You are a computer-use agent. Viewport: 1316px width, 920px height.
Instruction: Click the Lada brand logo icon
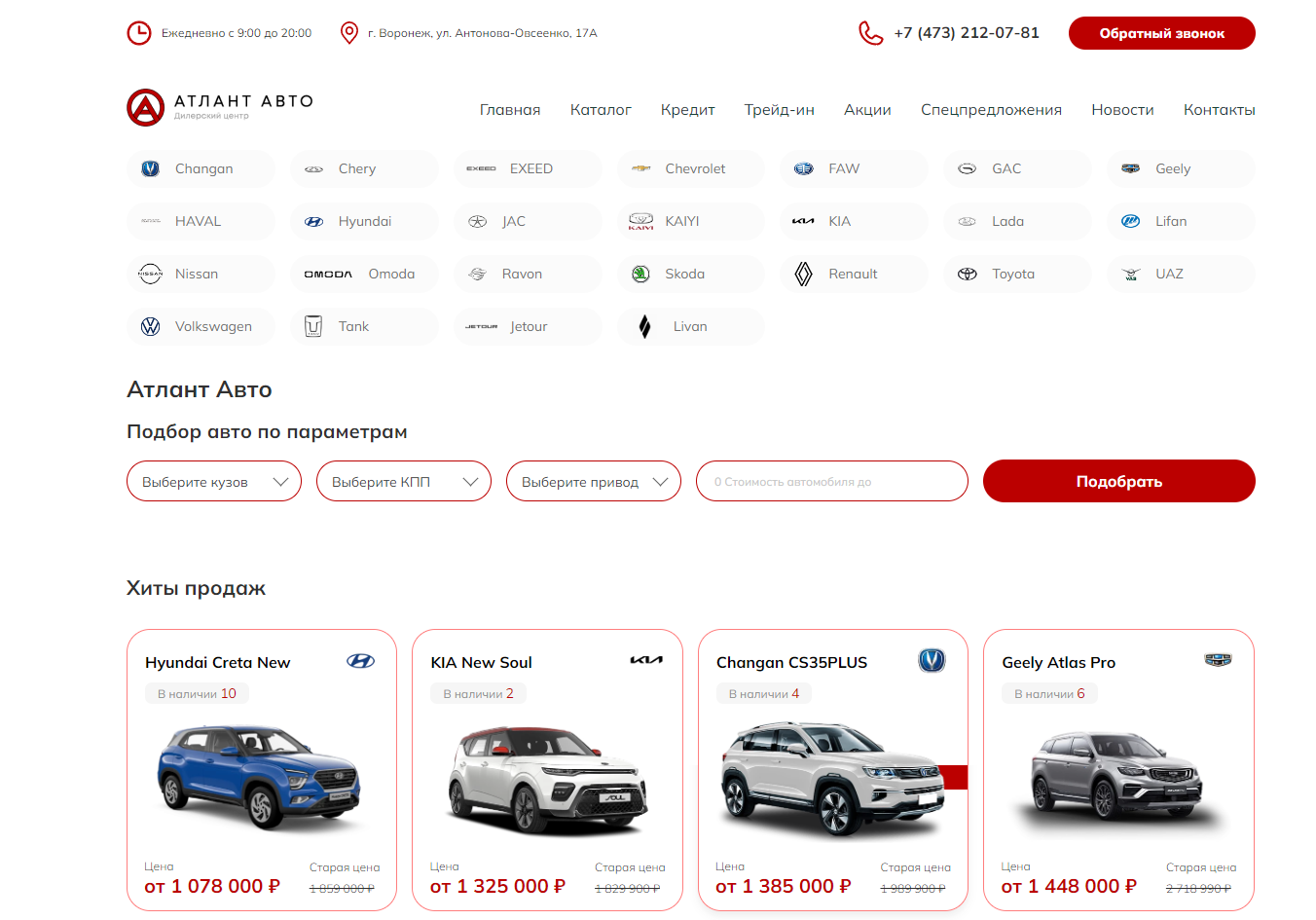(967, 221)
